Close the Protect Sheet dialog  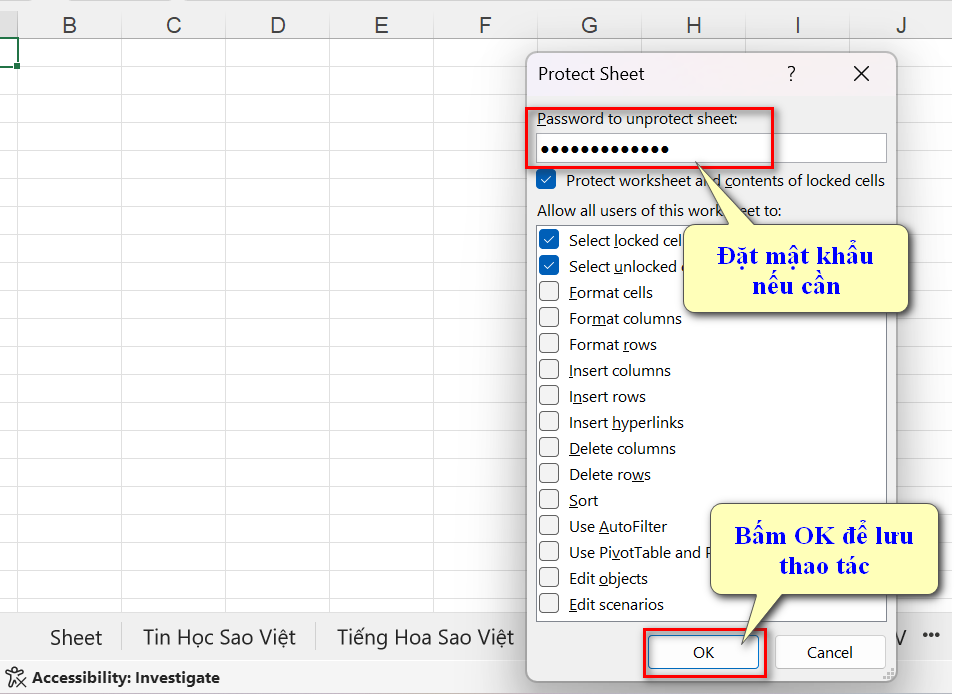tap(861, 74)
